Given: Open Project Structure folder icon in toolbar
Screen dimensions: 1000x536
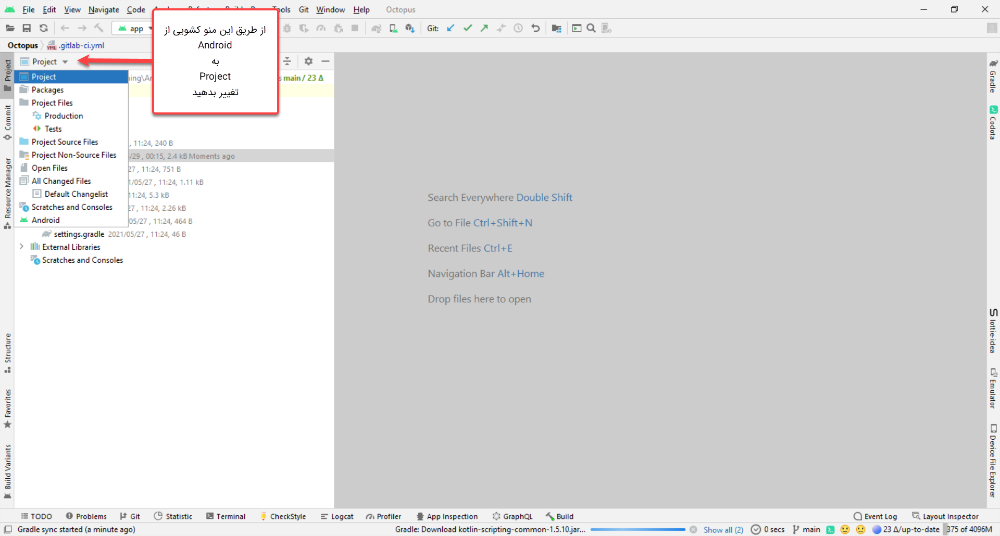Looking at the screenshot, I should tap(557, 28).
